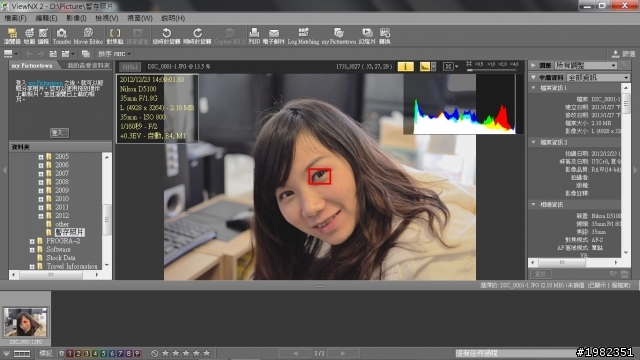Select the other folder
The width and height of the screenshot is (640, 360).
pyautogui.click(x=62, y=224)
